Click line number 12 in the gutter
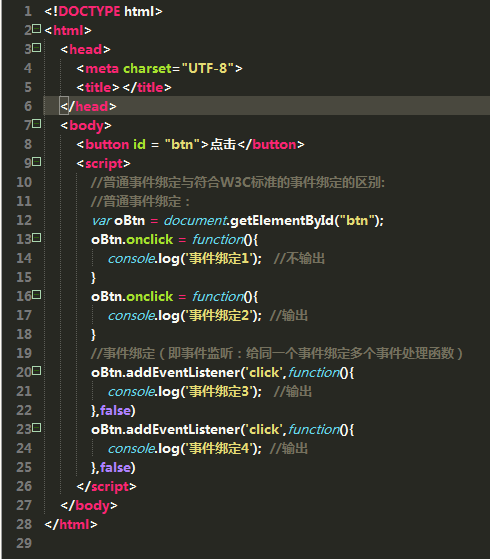Viewport: 490px width, 559px height. (x=24, y=220)
